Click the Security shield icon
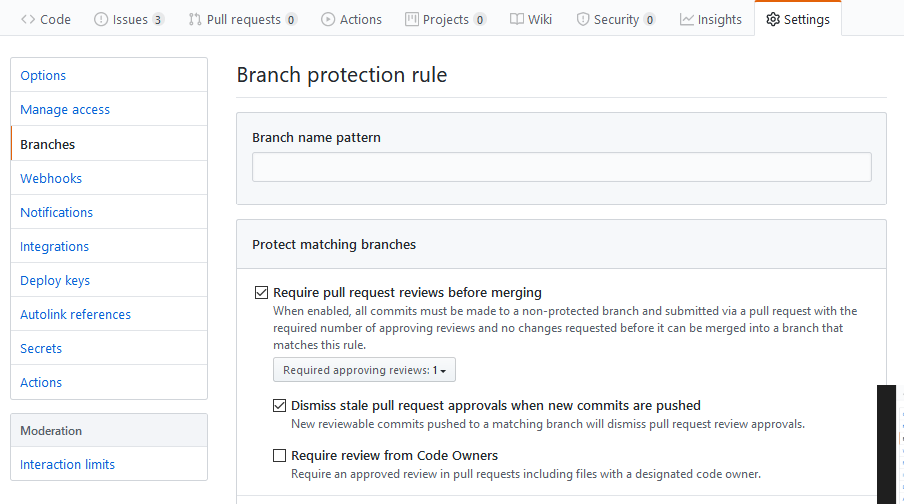Image resolution: width=904 pixels, height=504 pixels. [x=583, y=19]
